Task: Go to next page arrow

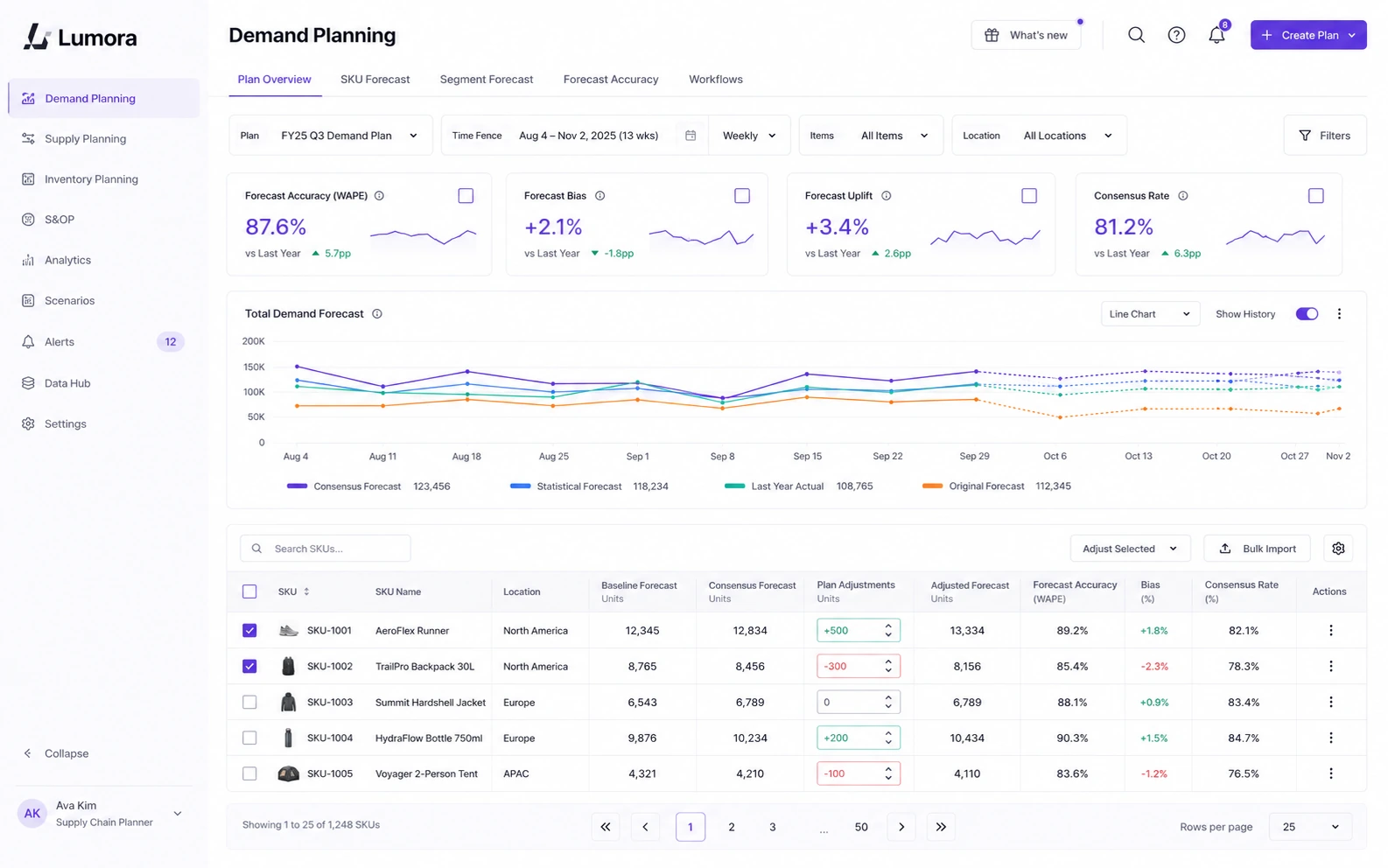Action: coord(901,827)
